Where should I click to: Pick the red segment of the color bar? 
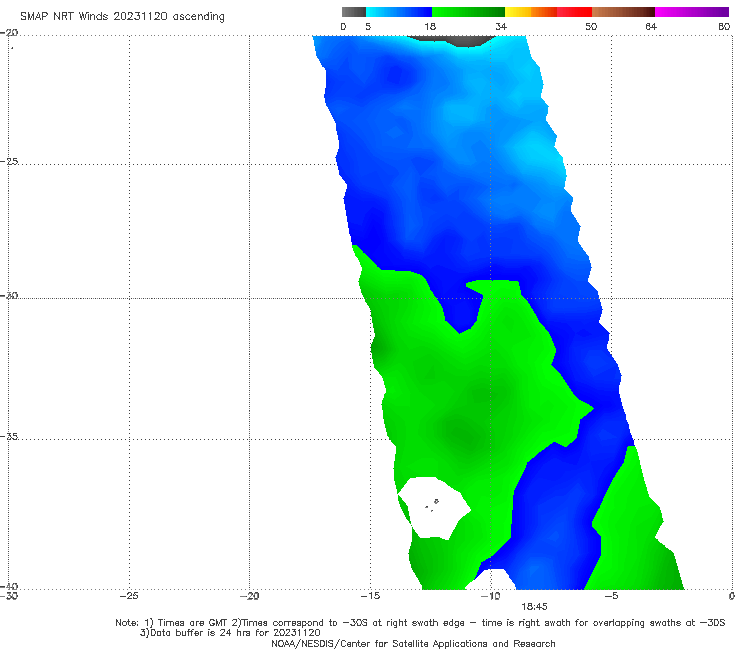tap(574, 12)
